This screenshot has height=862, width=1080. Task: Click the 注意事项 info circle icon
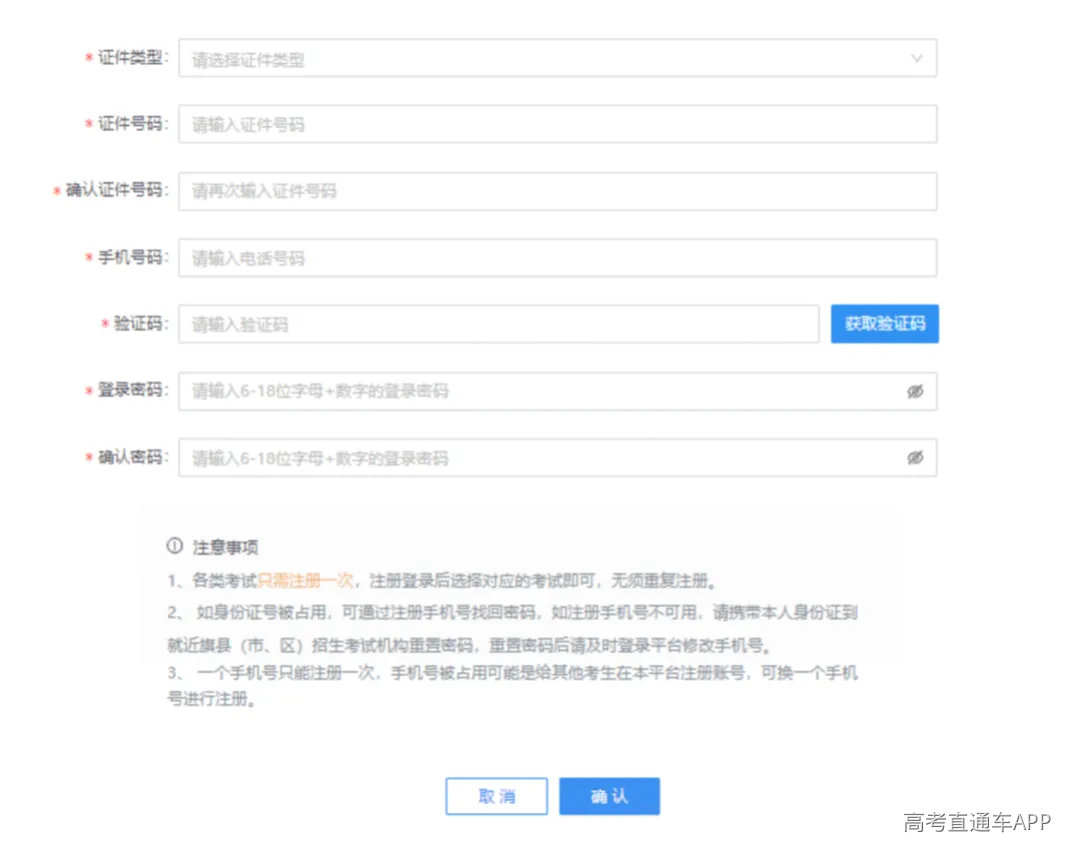point(175,546)
